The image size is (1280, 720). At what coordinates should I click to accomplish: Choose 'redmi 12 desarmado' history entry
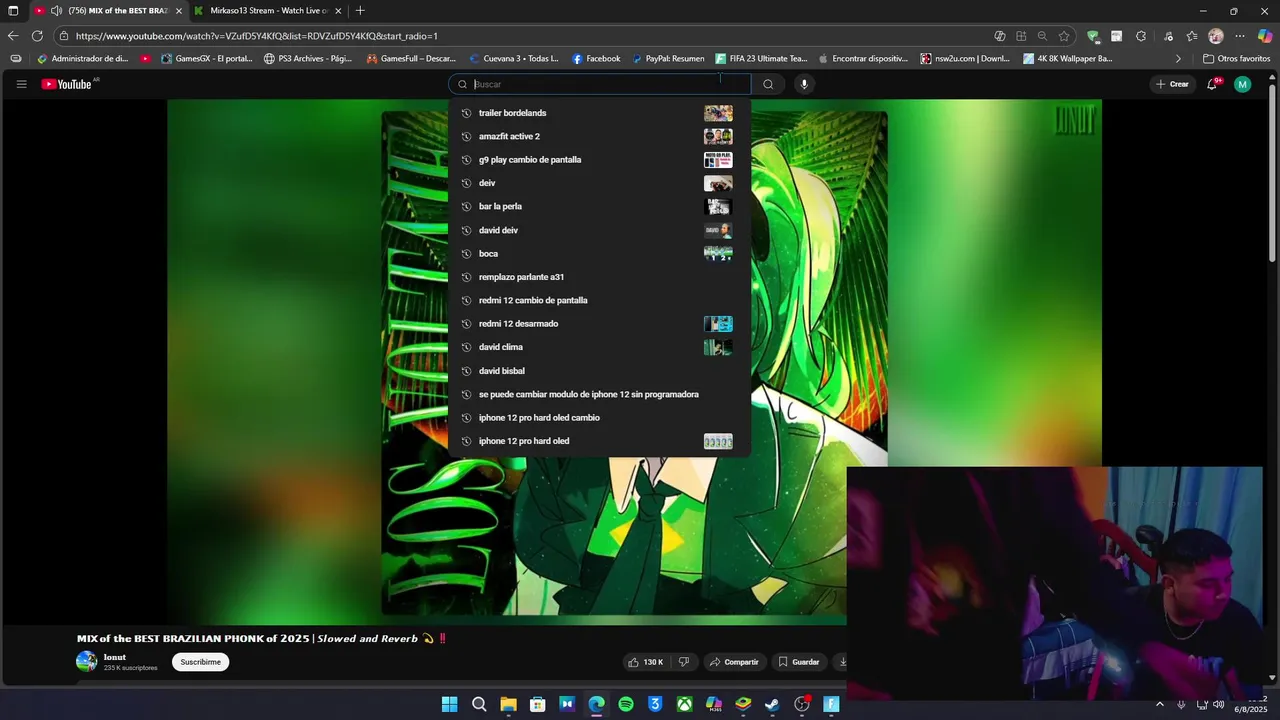pyautogui.click(x=599, y=324)
